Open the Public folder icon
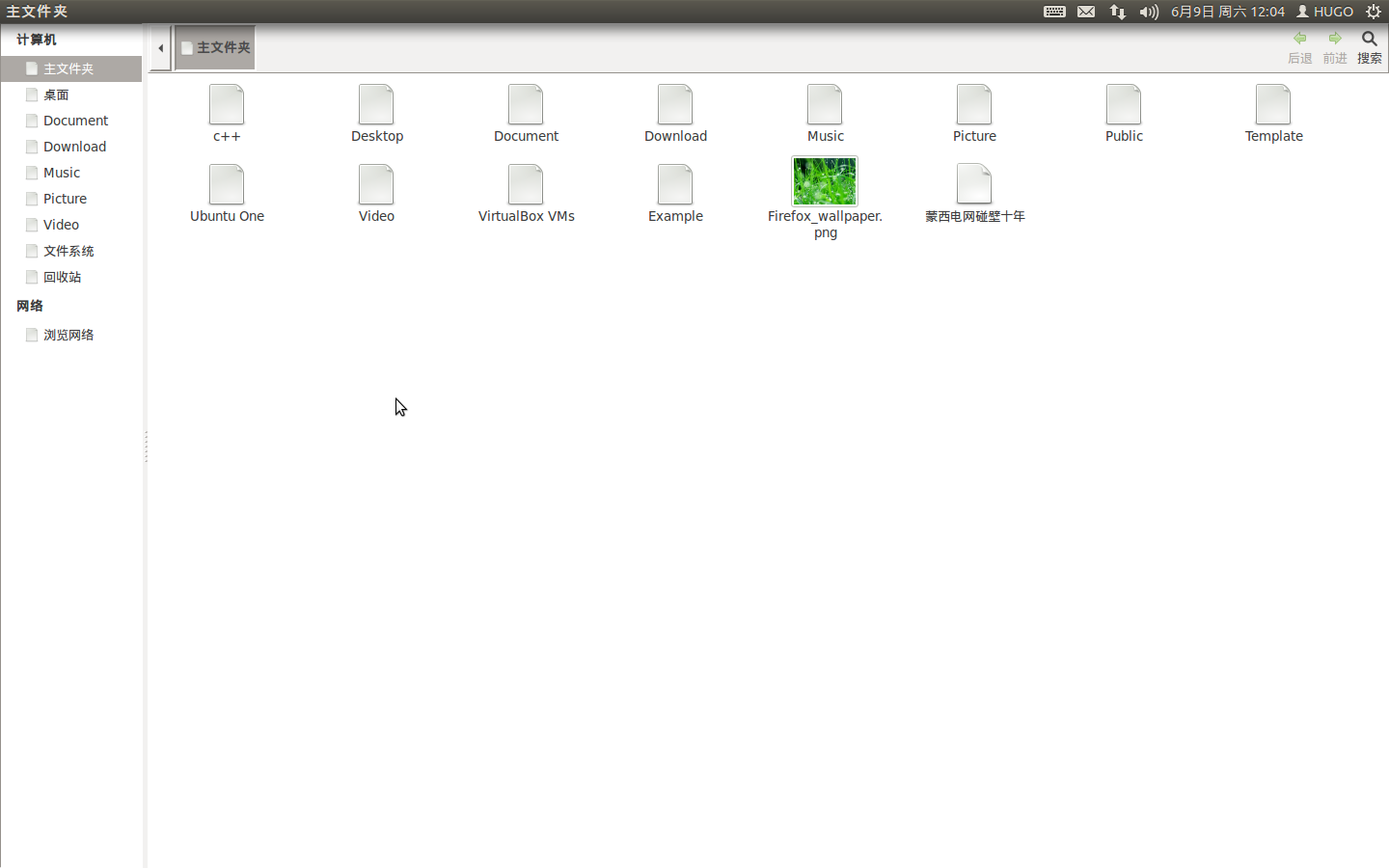Image resolution: width=1389 pixels, height=868 pixels. pyautogui.click(x=1124, y=104)
